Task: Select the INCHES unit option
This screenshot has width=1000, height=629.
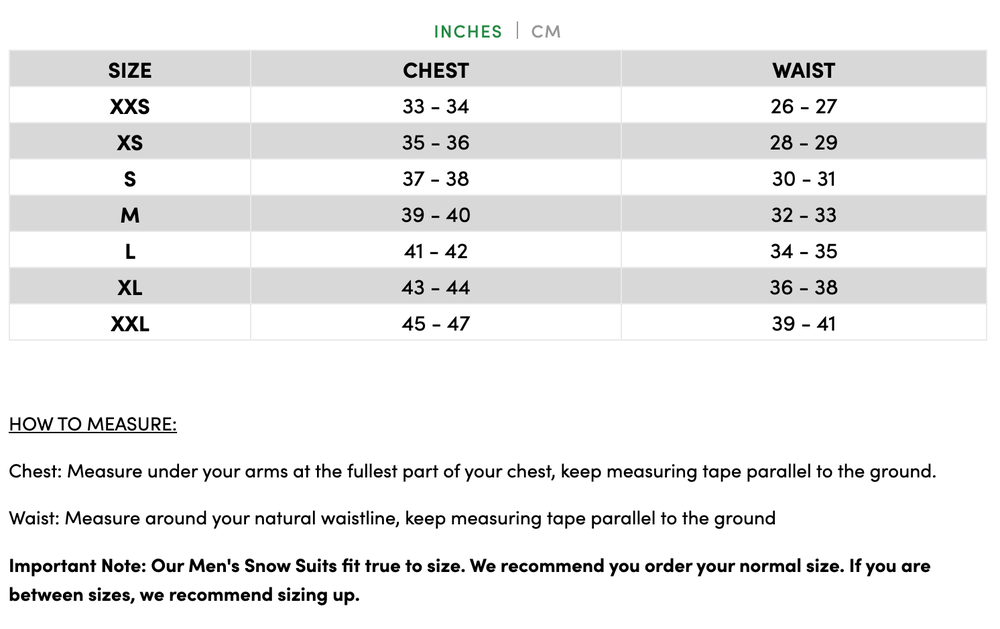Action: click(x=467, y=31)
